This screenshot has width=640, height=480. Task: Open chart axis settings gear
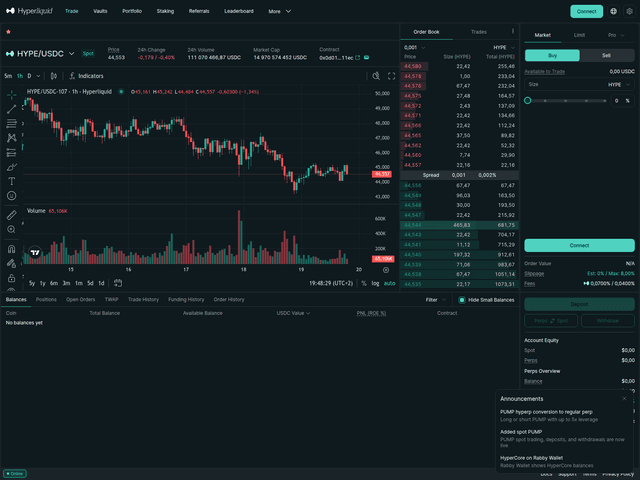tap(386, 270)
